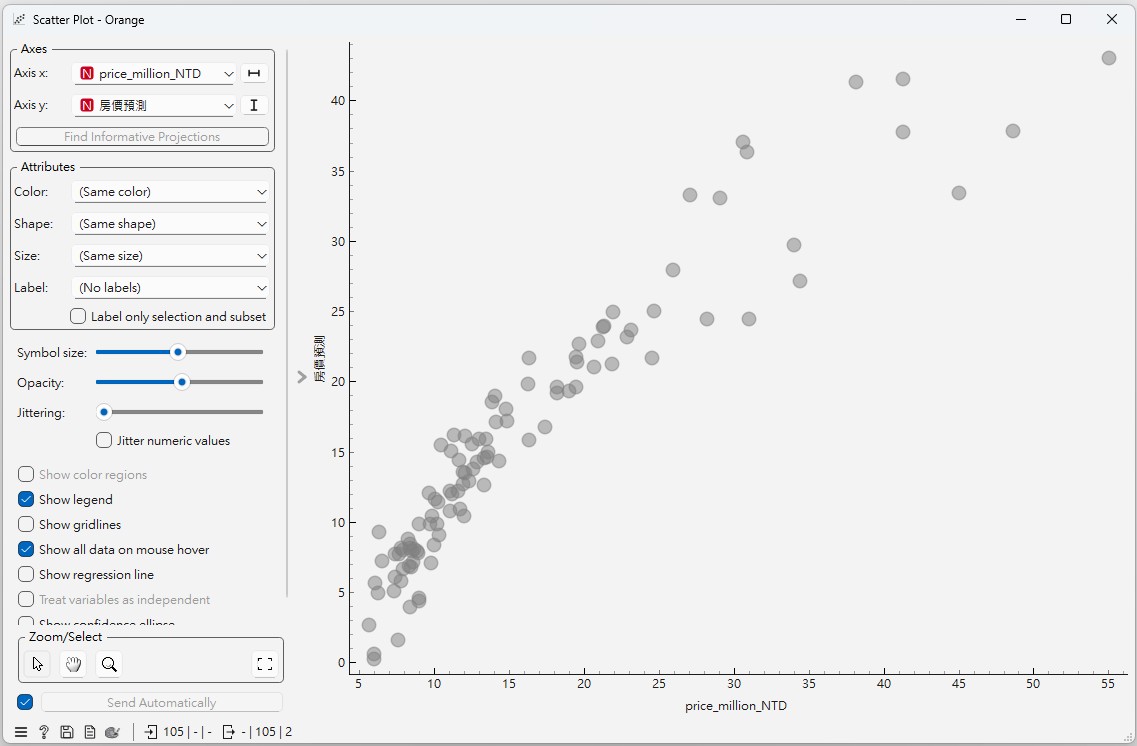Turn on Show regression line
1137x746 pixels.
26,575
